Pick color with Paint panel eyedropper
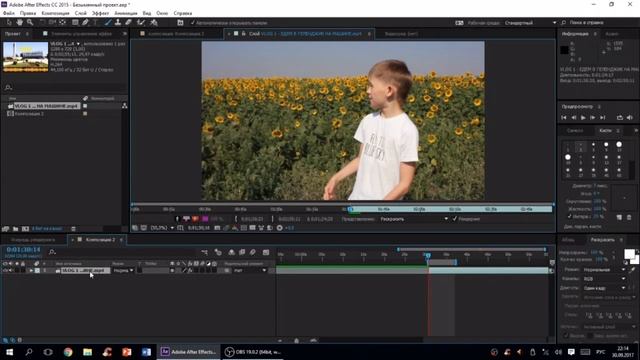Viewport: 640px width, 360px height. (633, 270)
